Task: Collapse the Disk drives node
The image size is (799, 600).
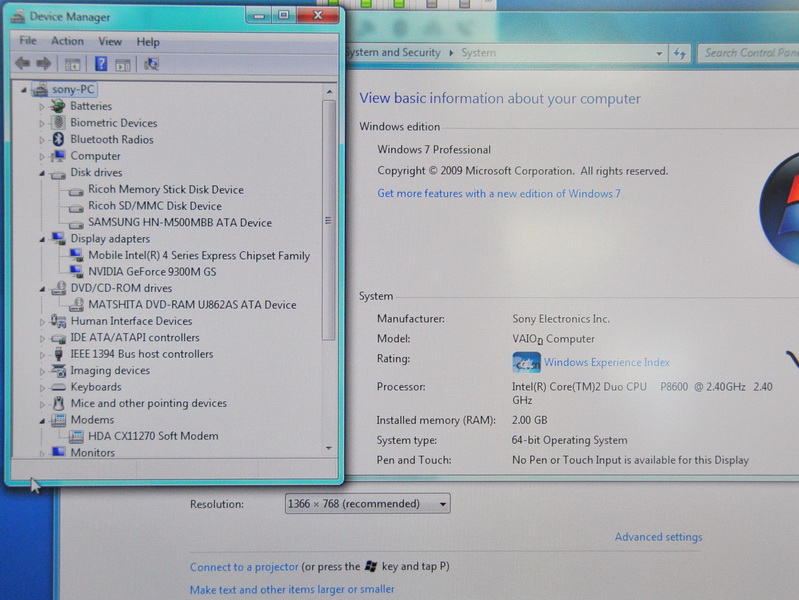Action: tap(42, 173)
